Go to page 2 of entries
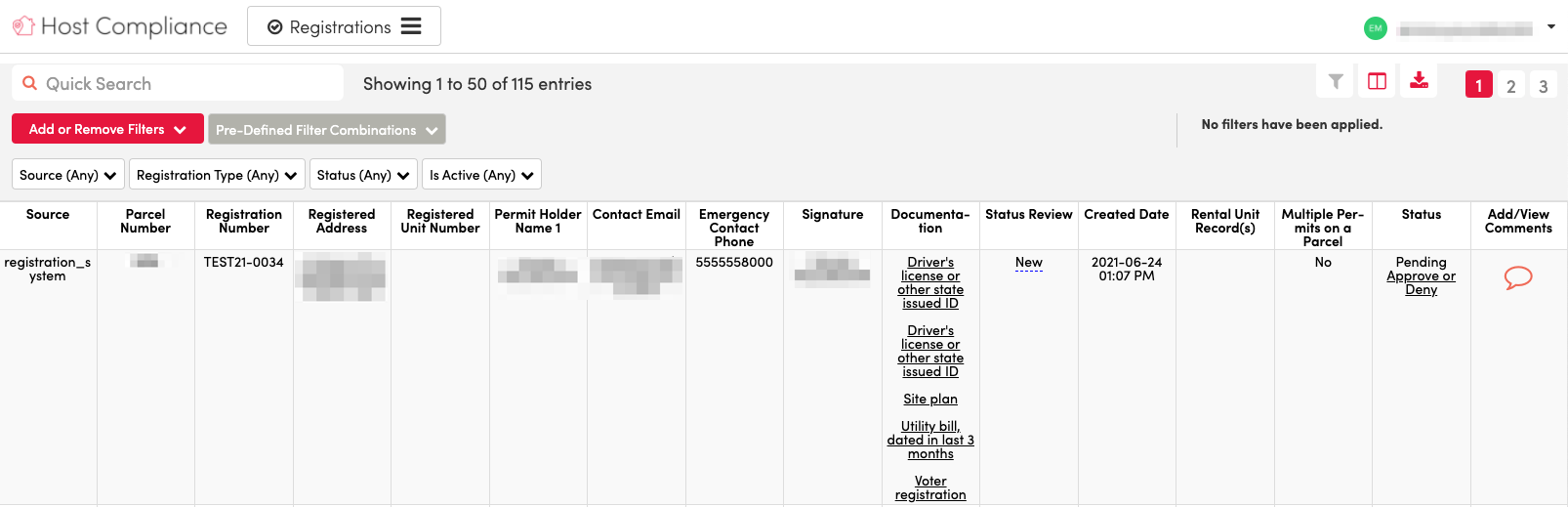The image size is (1568, 507). coord(1510,86)
